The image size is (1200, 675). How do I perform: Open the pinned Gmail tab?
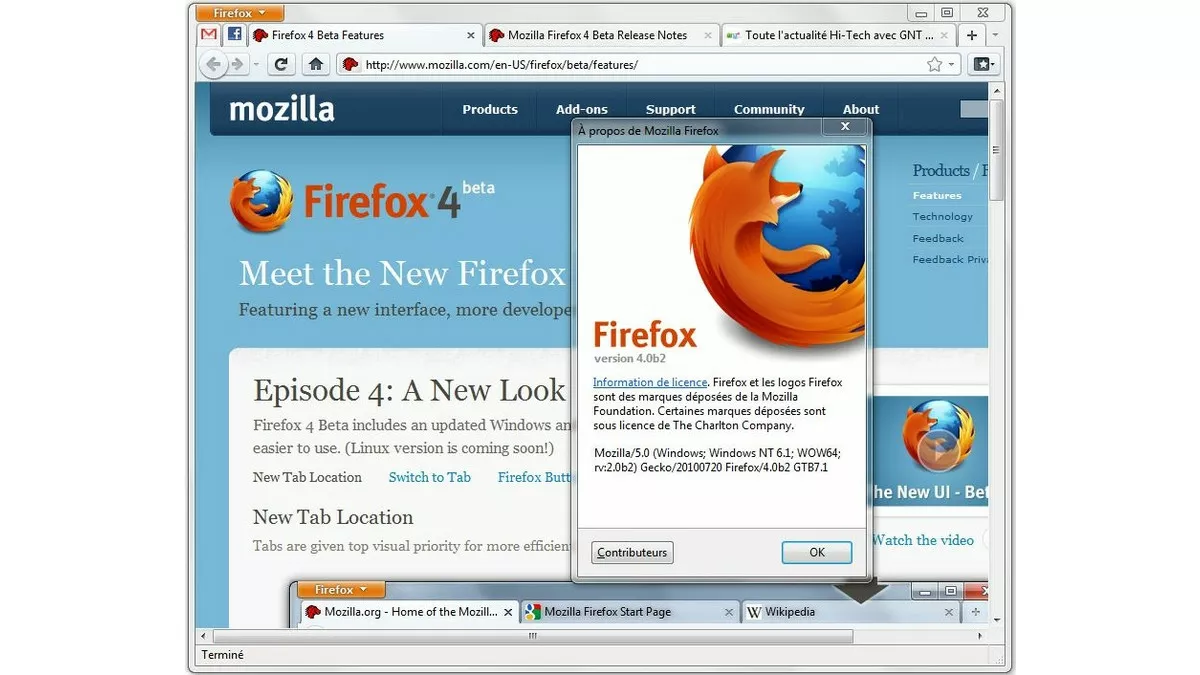208,35
